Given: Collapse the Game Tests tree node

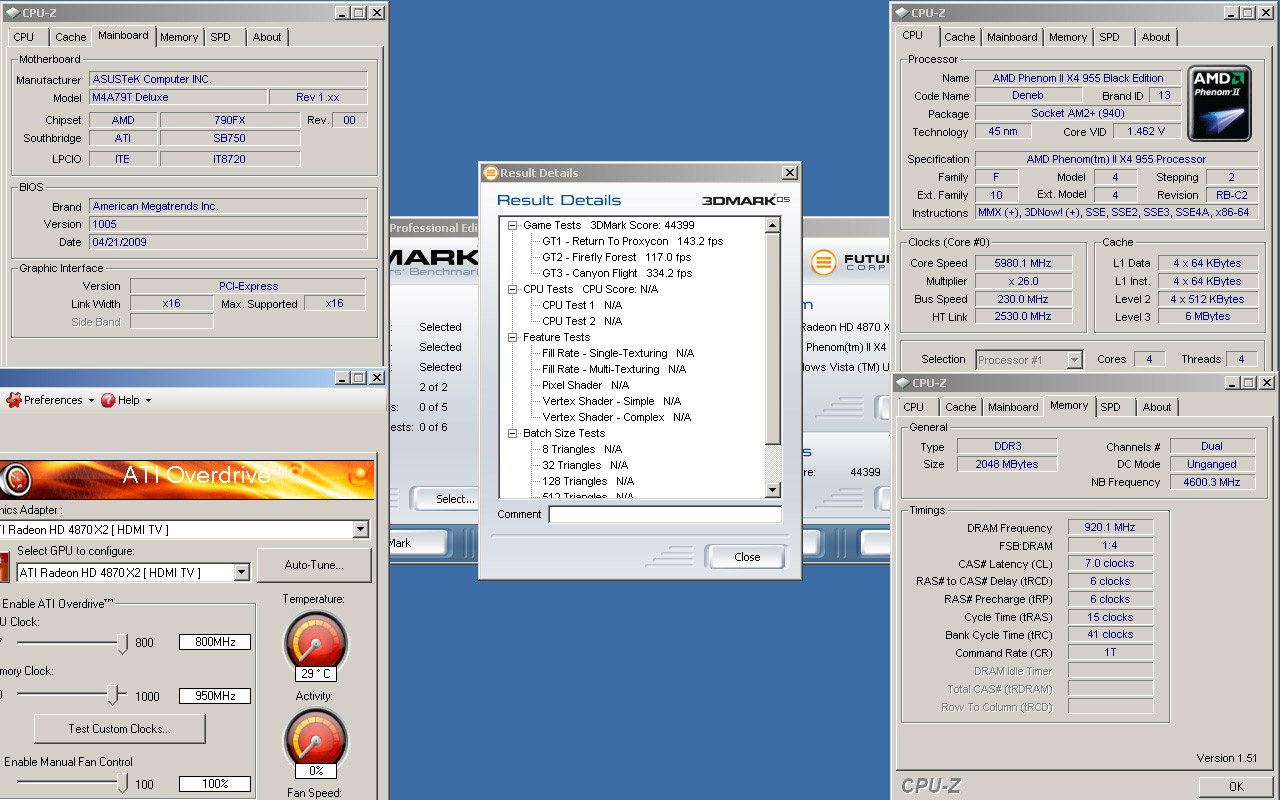Looking at the screenshot, I should [x=513, y=225].
